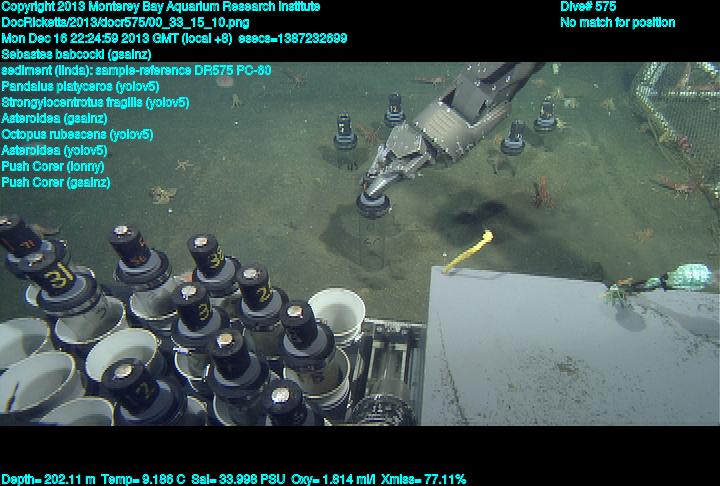
Task: Click the Push Corer (gsainz) annotation
Action: pos(56,182)
